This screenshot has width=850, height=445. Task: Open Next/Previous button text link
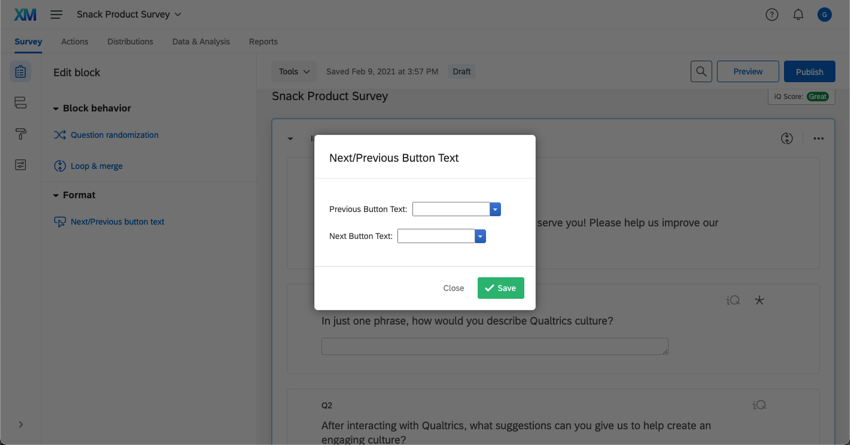click(117, 222)
